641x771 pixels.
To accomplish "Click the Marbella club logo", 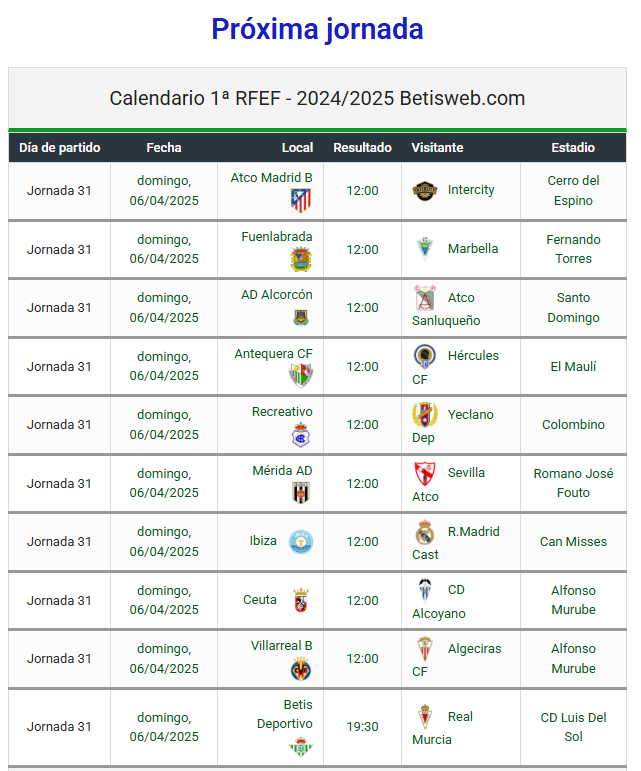I will click(x=425, y=248).
